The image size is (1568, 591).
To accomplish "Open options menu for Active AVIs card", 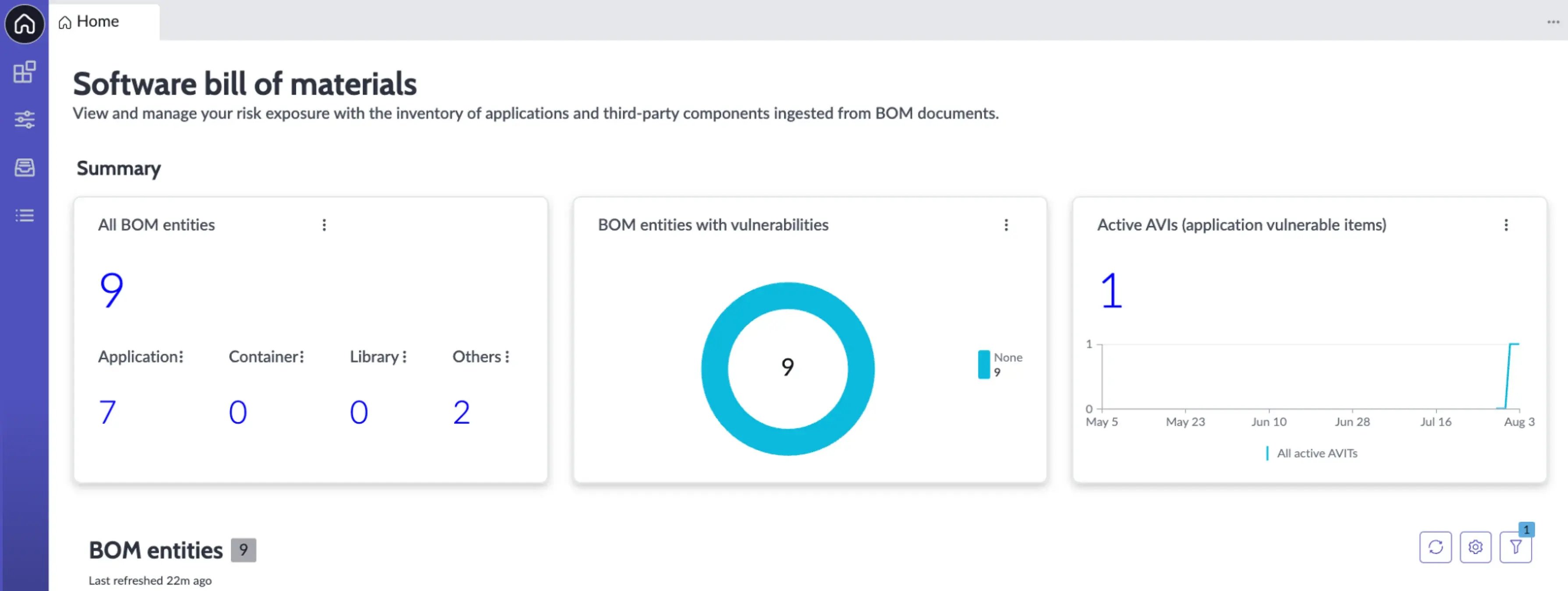I will (1506, 225).
